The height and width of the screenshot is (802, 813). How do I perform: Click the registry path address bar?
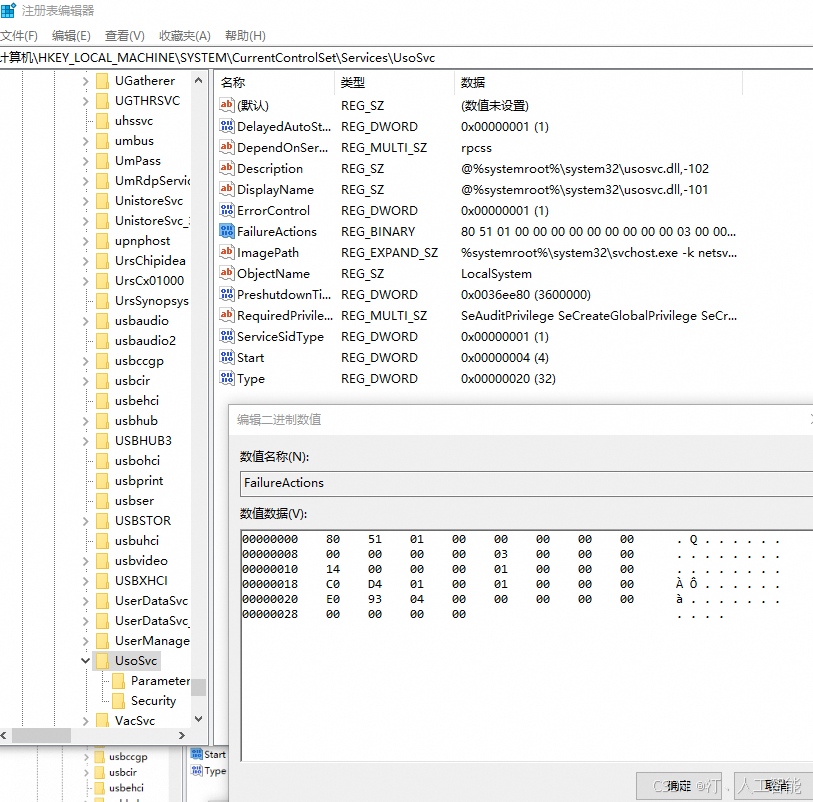pyautogui.click(x=406, y=58)
